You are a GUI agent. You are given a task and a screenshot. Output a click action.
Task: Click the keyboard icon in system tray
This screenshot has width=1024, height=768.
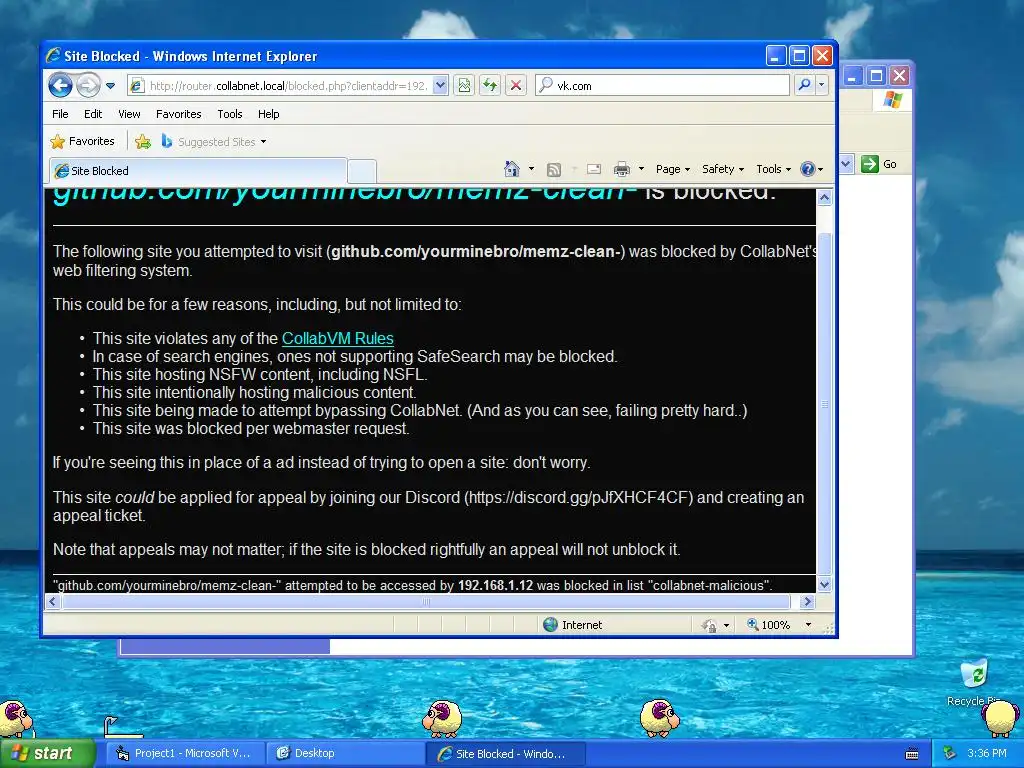[x=912, y=754]
